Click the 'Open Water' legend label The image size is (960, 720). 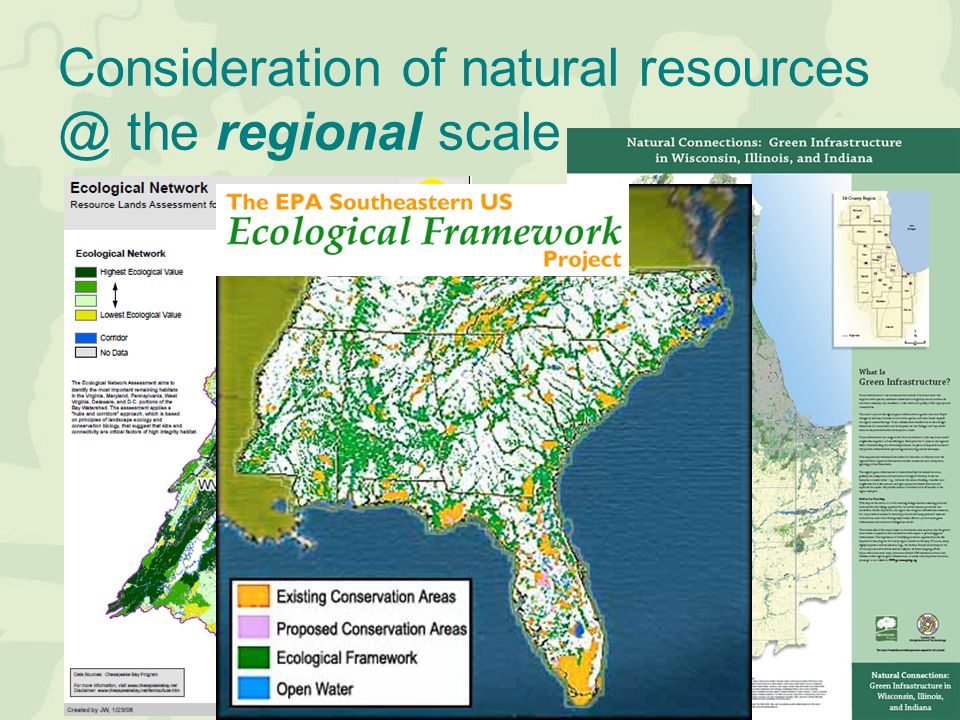(x=315, y=689)
